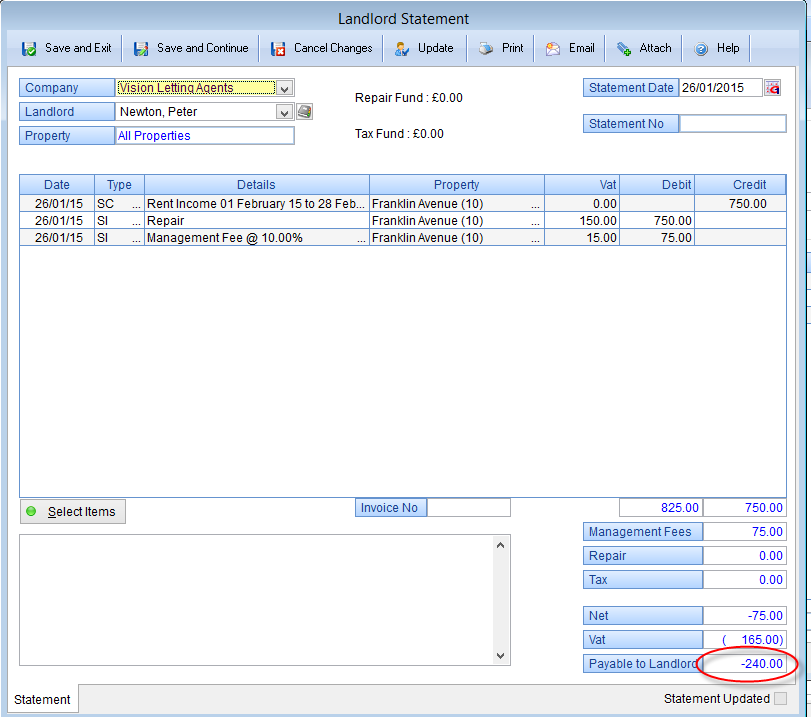The height and width of the screenshot is (717, 811).
Task: Click the landlord record icon beside Newton, Peter
Action: (305, 112)
